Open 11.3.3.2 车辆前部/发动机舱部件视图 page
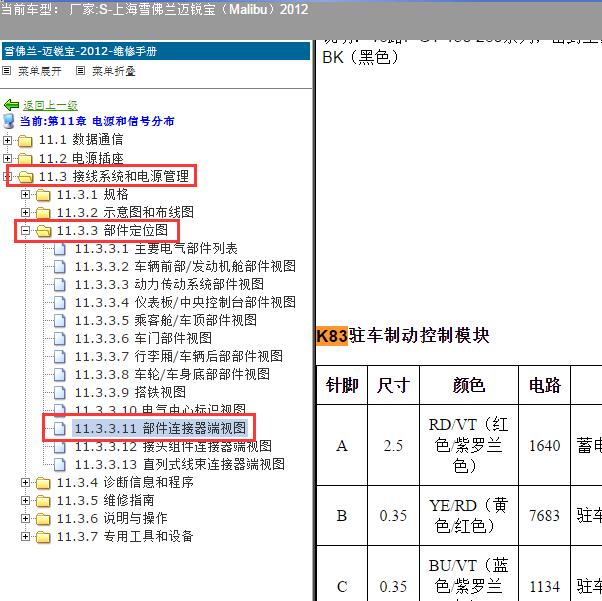The height and width of the screenshot is (601, 602). click(x=185, y=267)
